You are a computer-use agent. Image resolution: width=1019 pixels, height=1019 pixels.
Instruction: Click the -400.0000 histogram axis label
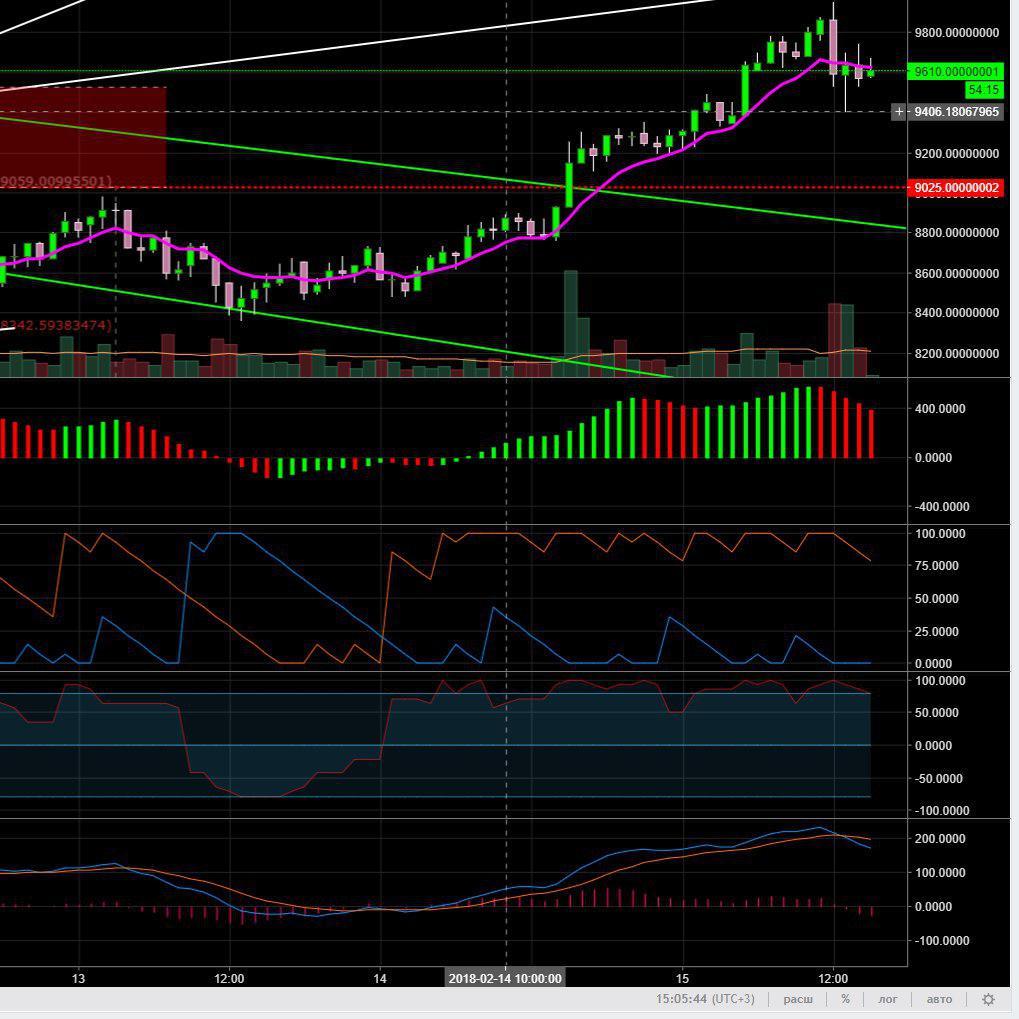pyautogui.click(x=942, y=507)
